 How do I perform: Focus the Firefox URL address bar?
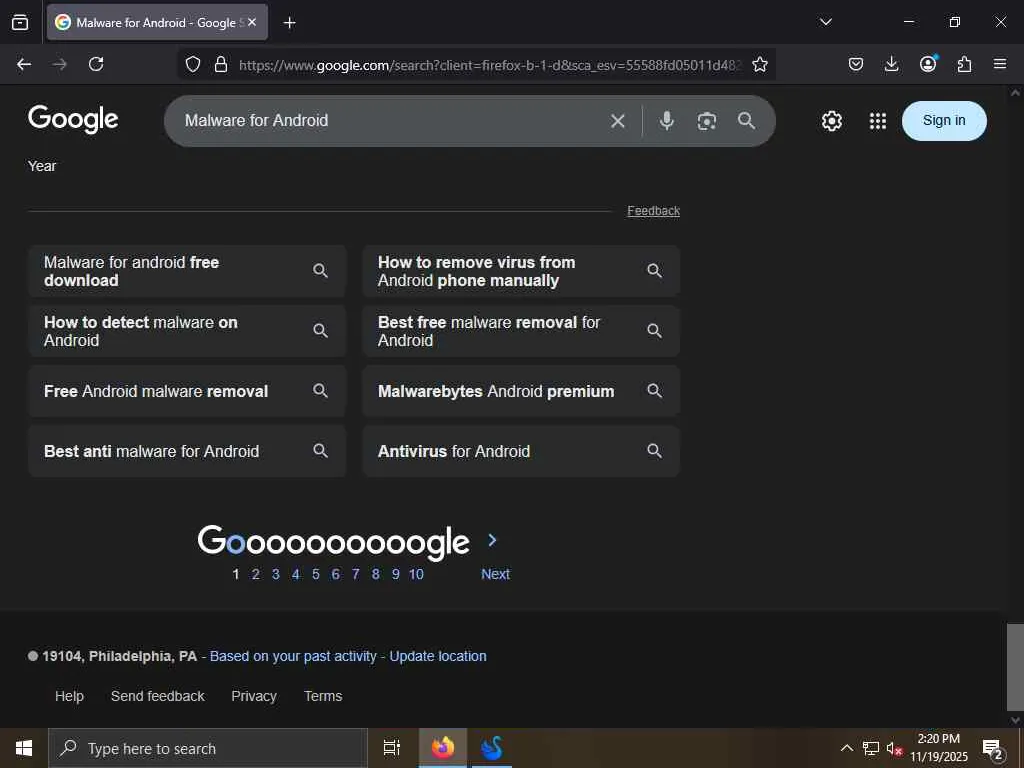(490, 65)
